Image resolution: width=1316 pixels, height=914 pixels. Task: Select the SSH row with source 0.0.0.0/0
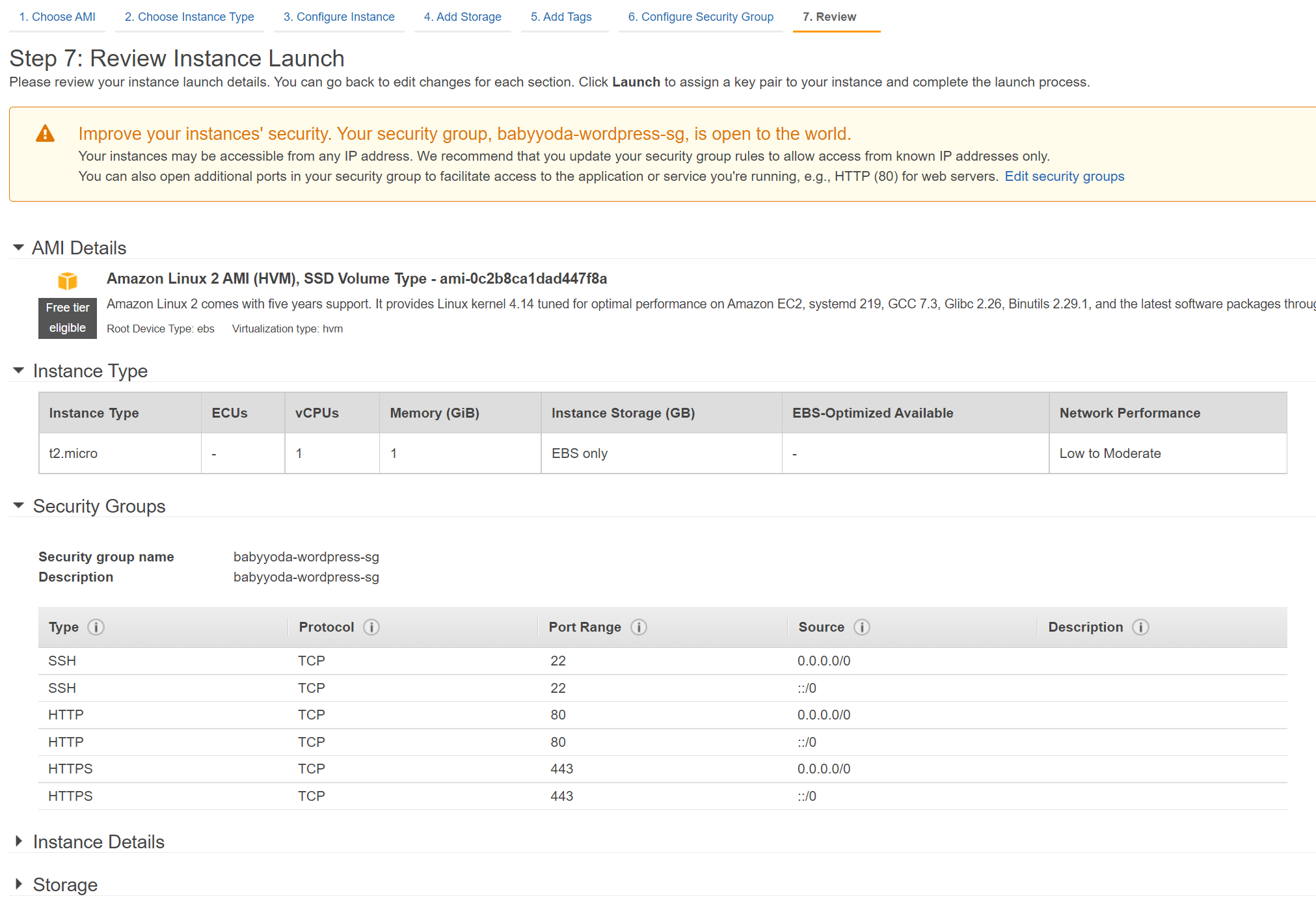click(663, 661)
